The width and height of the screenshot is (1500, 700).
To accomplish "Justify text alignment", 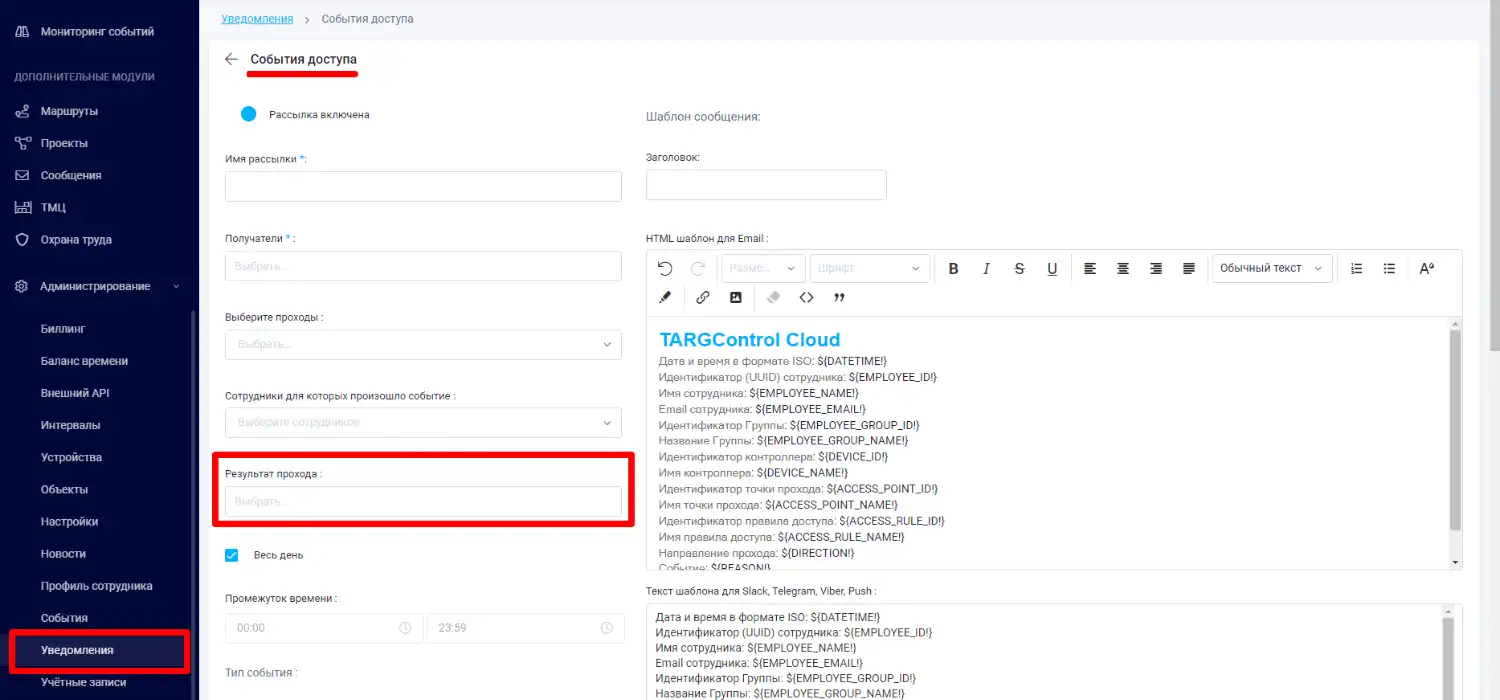I will coord(1189,268).
